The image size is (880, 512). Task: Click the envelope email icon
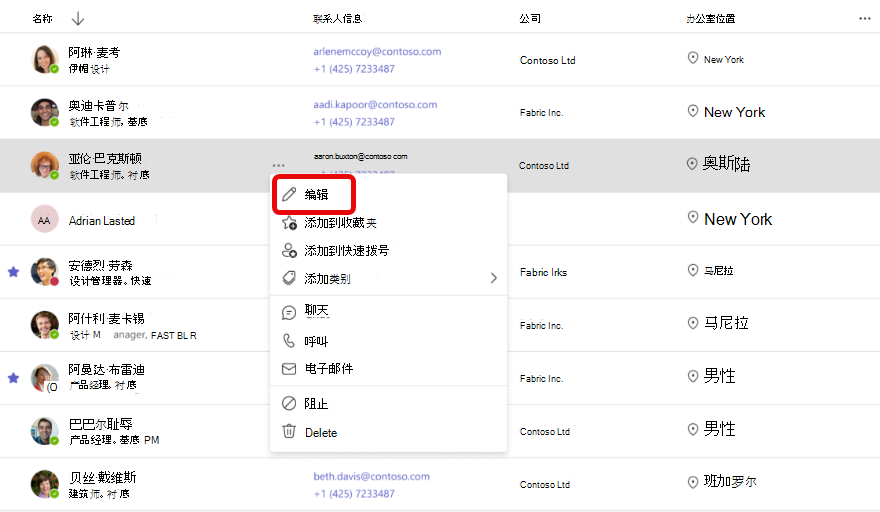[288, 369]
